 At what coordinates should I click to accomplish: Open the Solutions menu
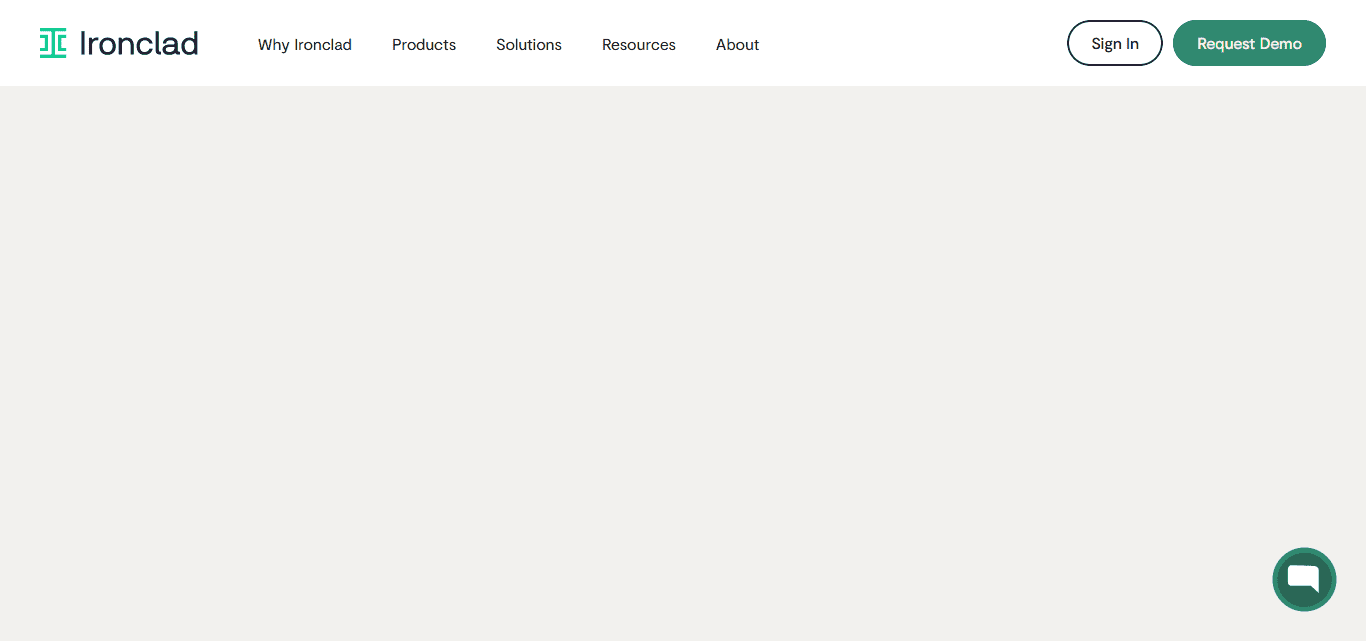pyautogui.click(x=529, y=44)
